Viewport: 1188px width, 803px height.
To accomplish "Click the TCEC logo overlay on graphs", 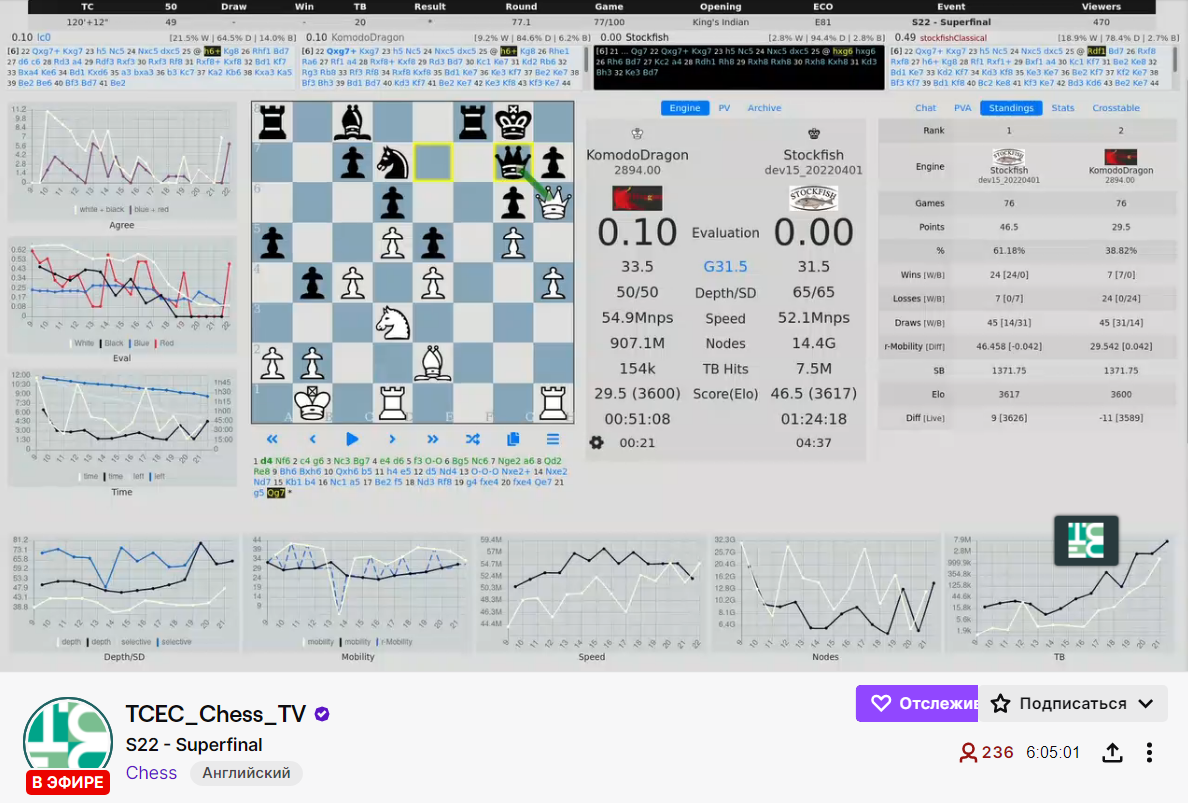I will (1086, 540).
